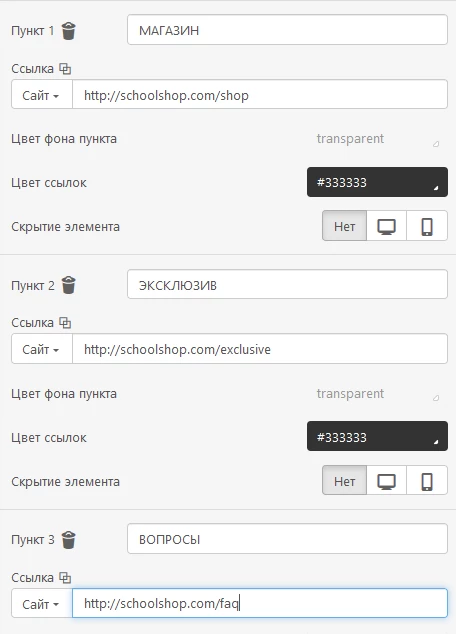The width and height of the screenshot is (456, 634).
Task: Click the schoolshop.com/exclusive URL field
Action: [x=260, y=349]
